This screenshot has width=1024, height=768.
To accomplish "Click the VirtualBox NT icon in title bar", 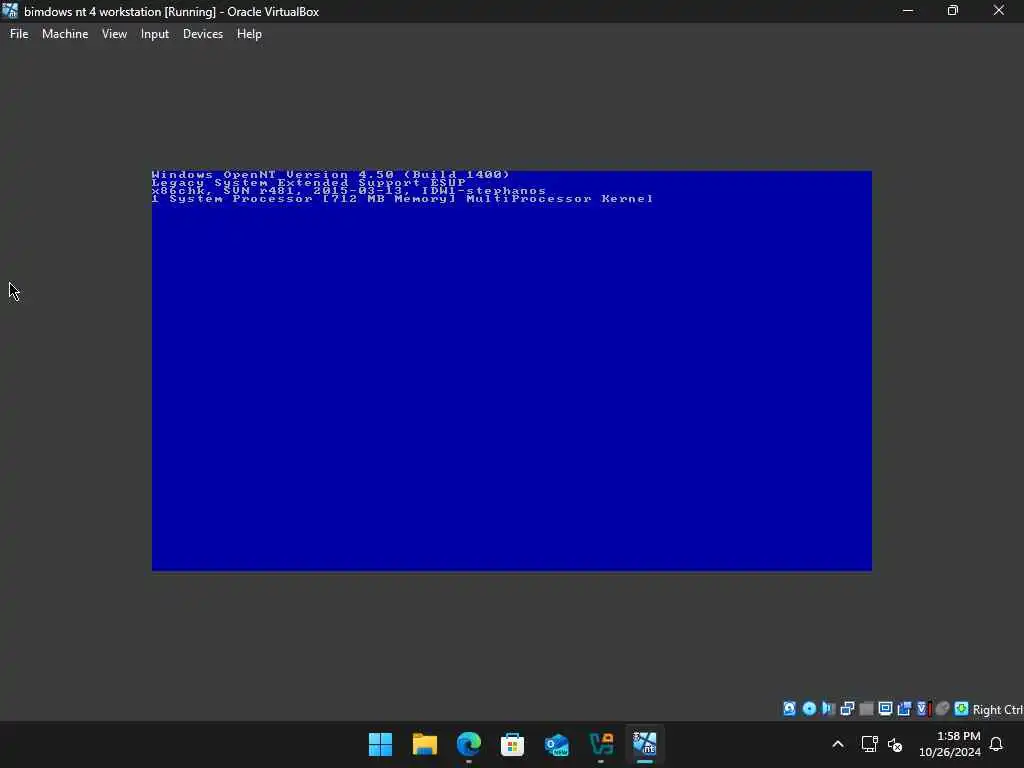I will 10,10.
